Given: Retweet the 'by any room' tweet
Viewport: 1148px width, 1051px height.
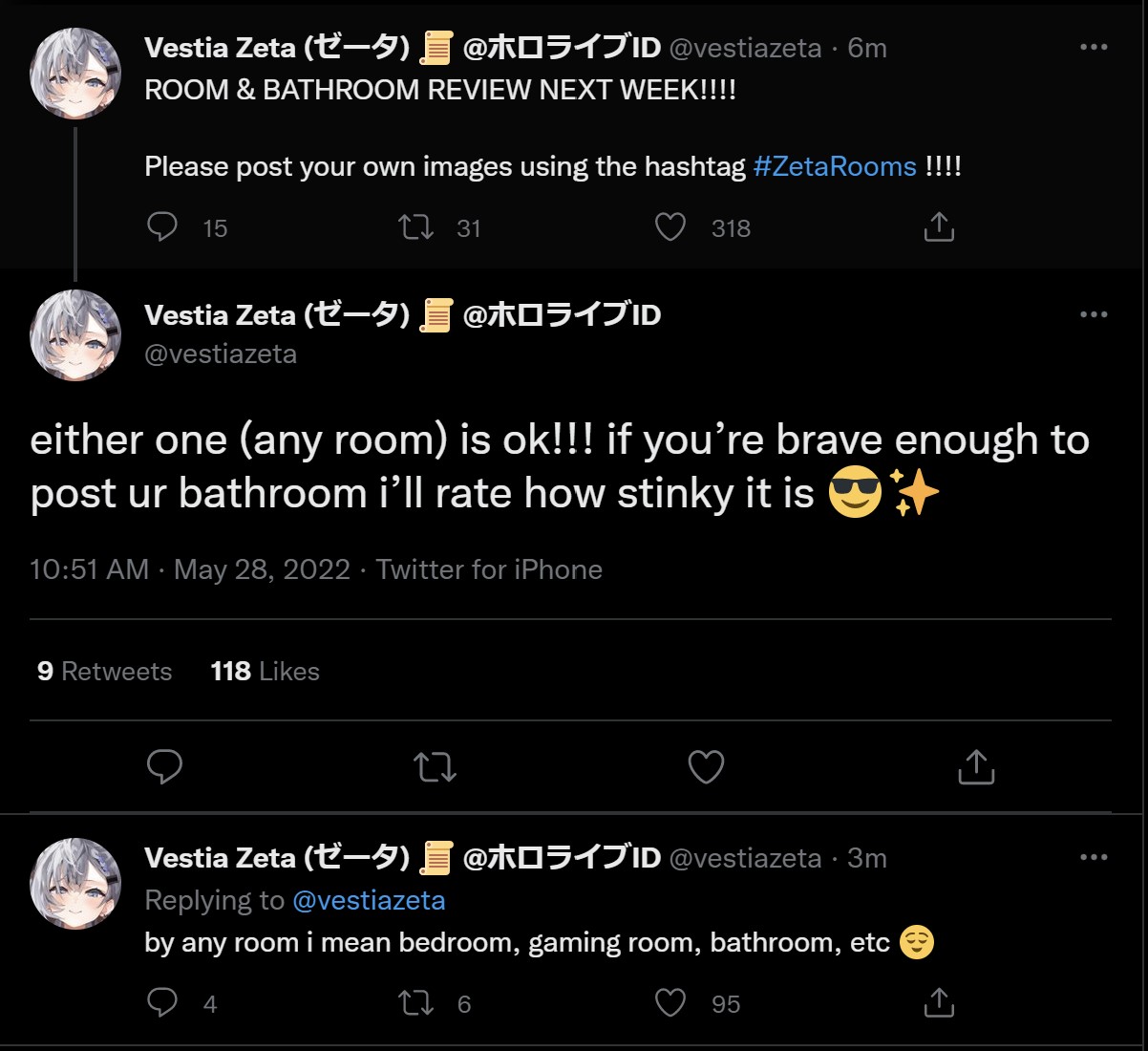Looking at the screenshot, I should [x=415, y=1003].
